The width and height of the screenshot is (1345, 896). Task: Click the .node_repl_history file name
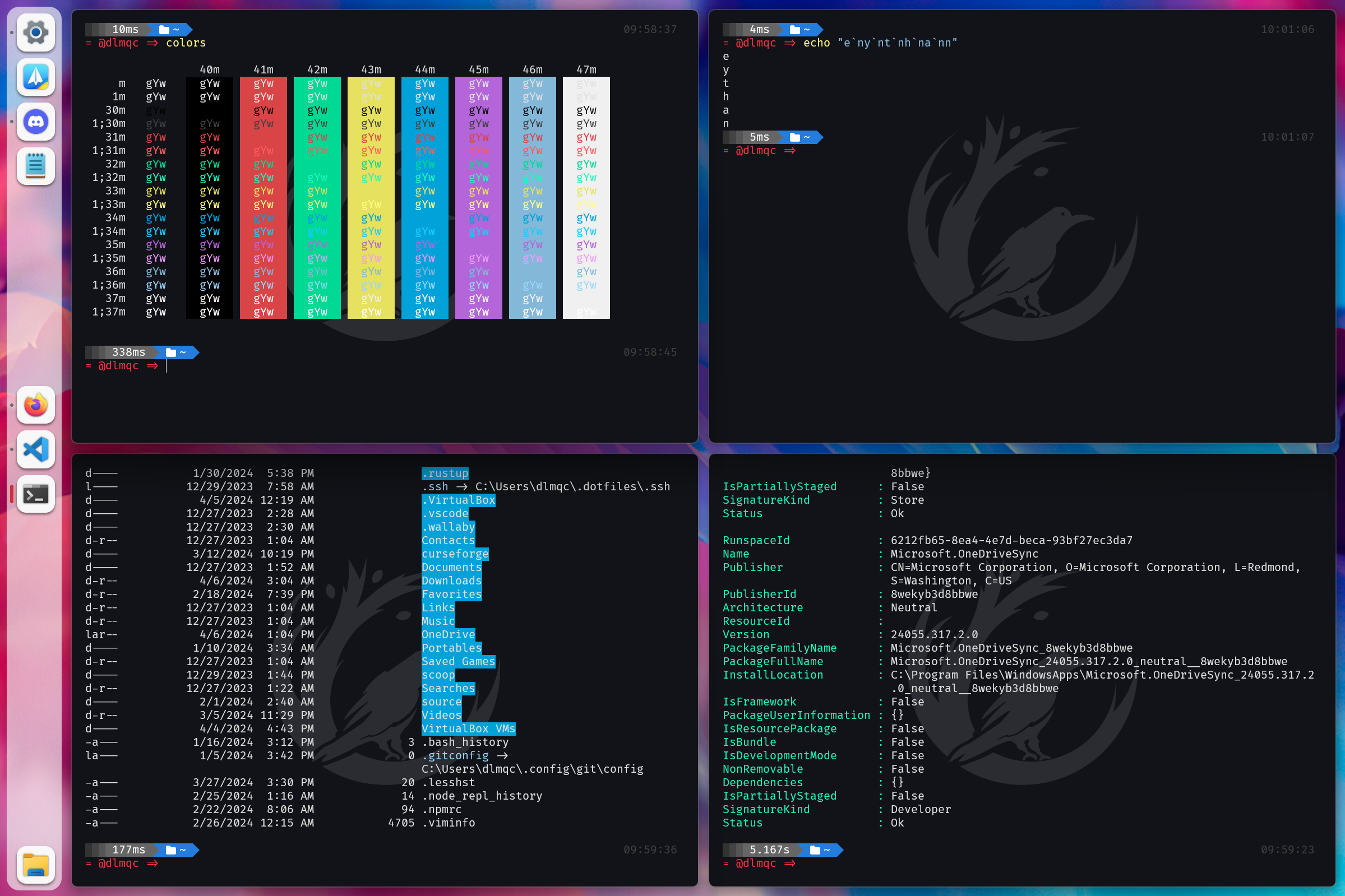point(482,796)
